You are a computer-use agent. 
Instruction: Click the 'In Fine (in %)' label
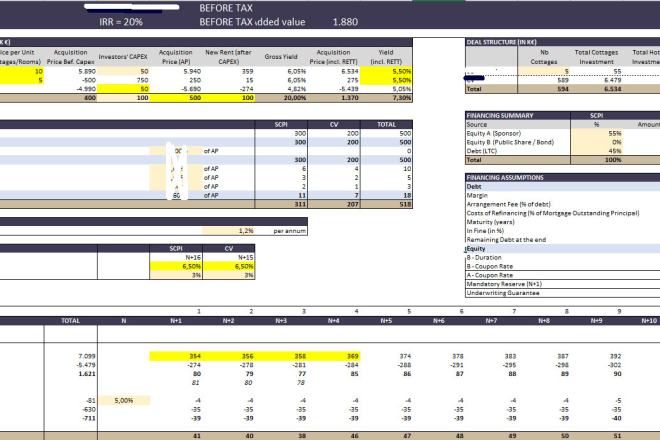pos(485,231)
